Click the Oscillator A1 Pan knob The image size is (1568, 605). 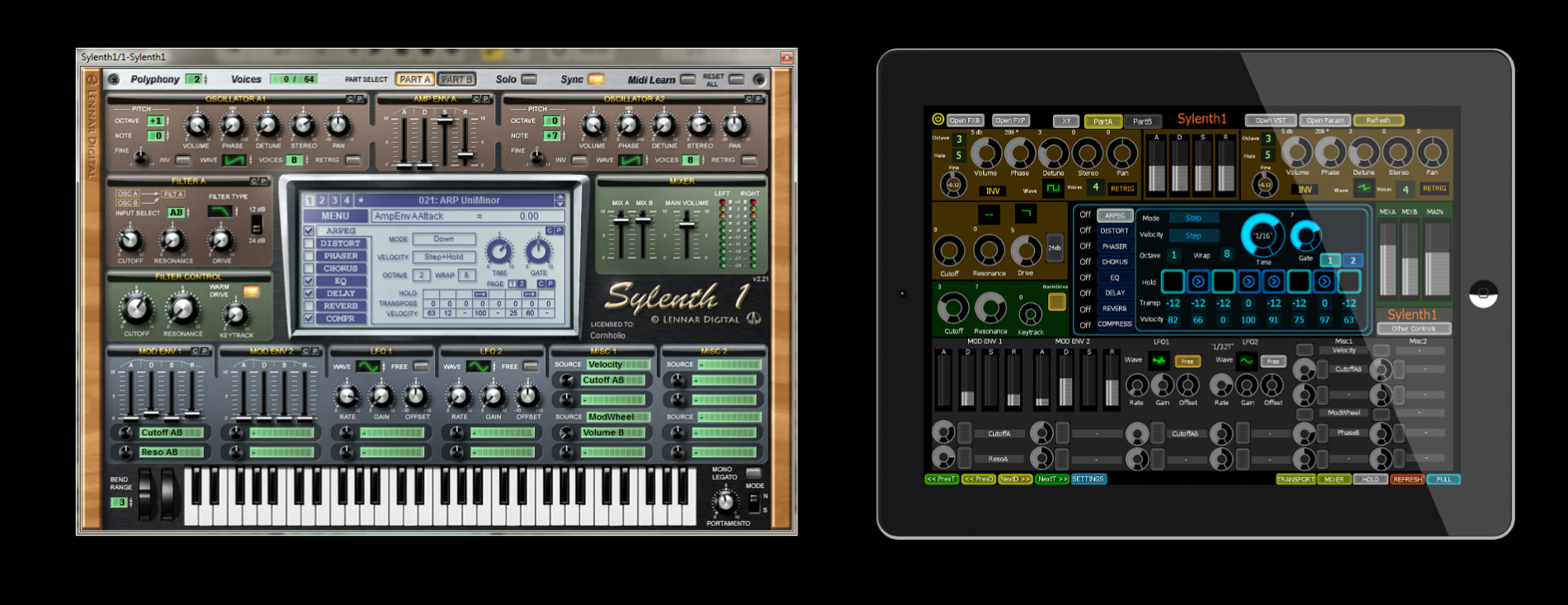click(338, 126)
